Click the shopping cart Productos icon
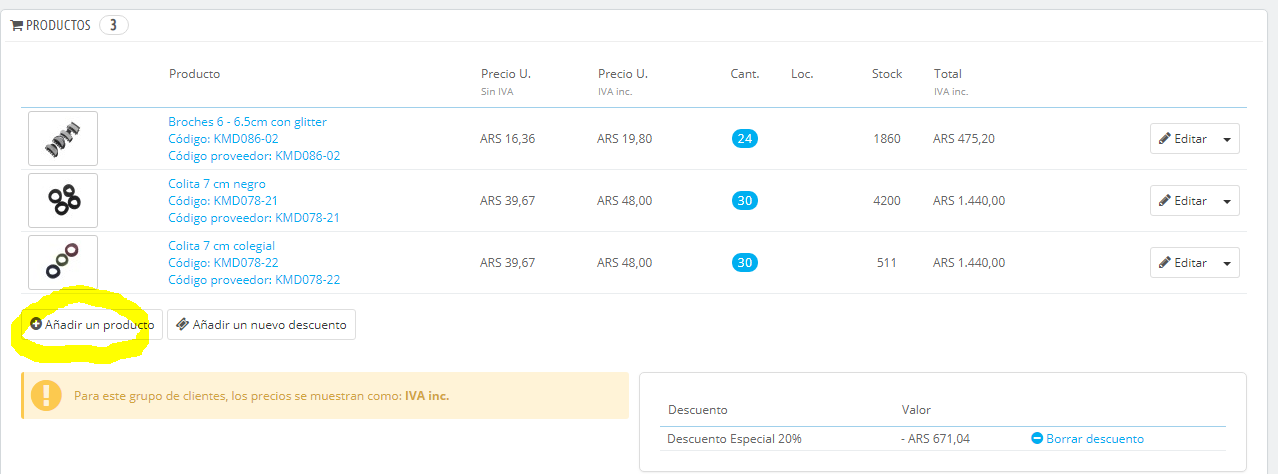Screen dimensions: 1278x474 [x=17, y=25]
